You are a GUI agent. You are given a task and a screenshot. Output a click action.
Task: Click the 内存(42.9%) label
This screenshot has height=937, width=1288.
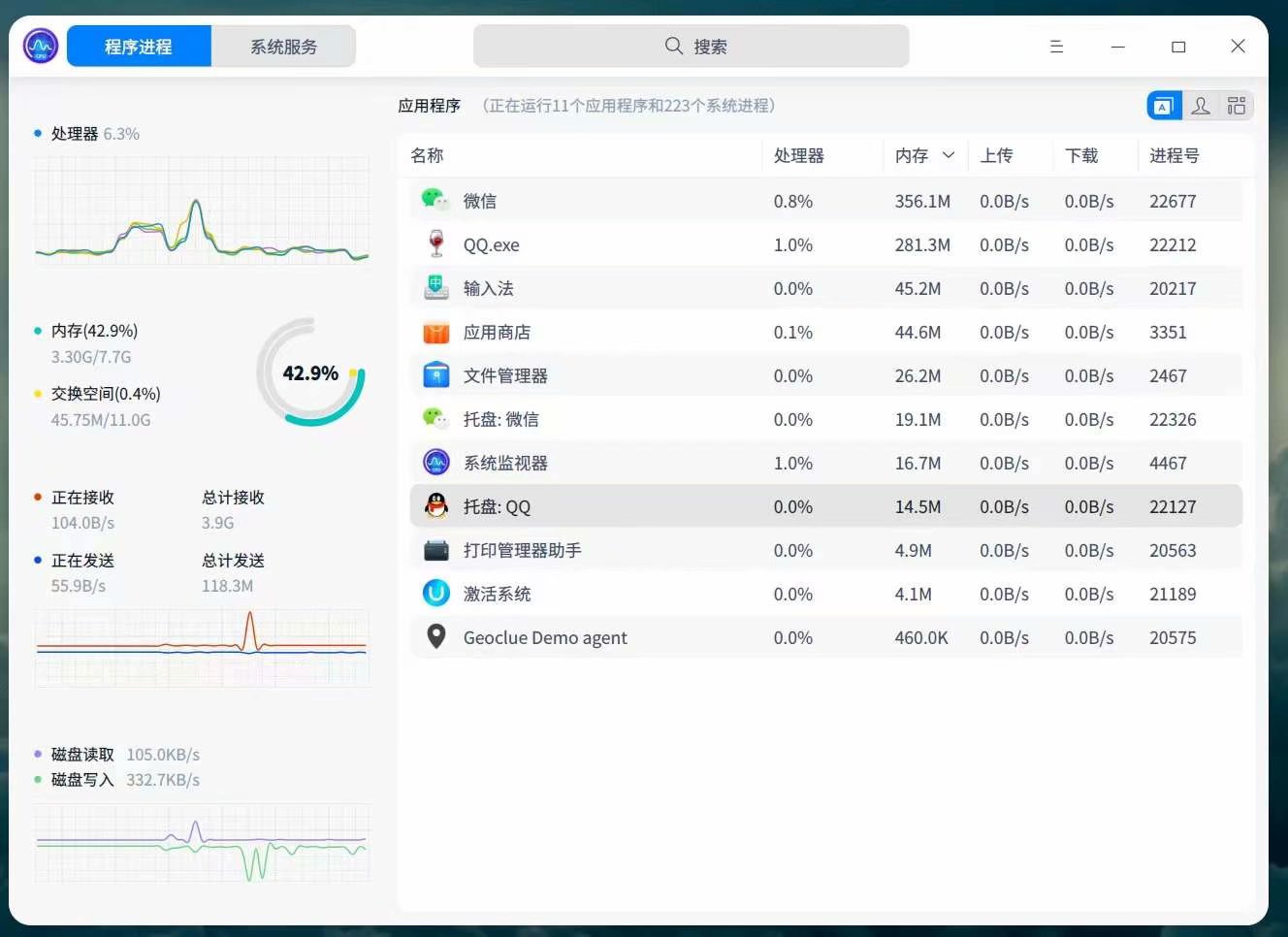[x=94, y=331]
